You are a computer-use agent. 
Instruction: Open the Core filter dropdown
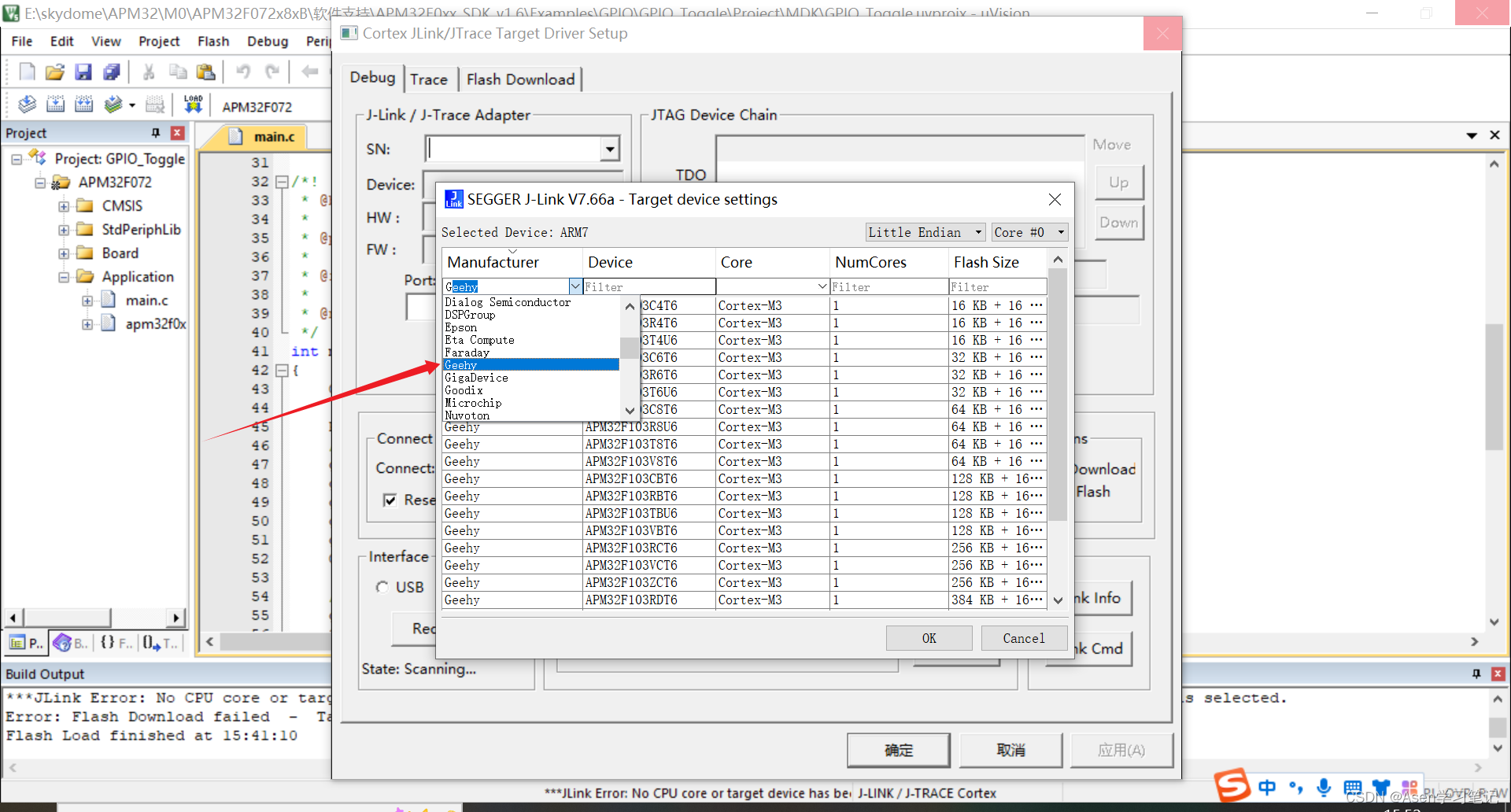pyautogui.click(x=822, y=286)
